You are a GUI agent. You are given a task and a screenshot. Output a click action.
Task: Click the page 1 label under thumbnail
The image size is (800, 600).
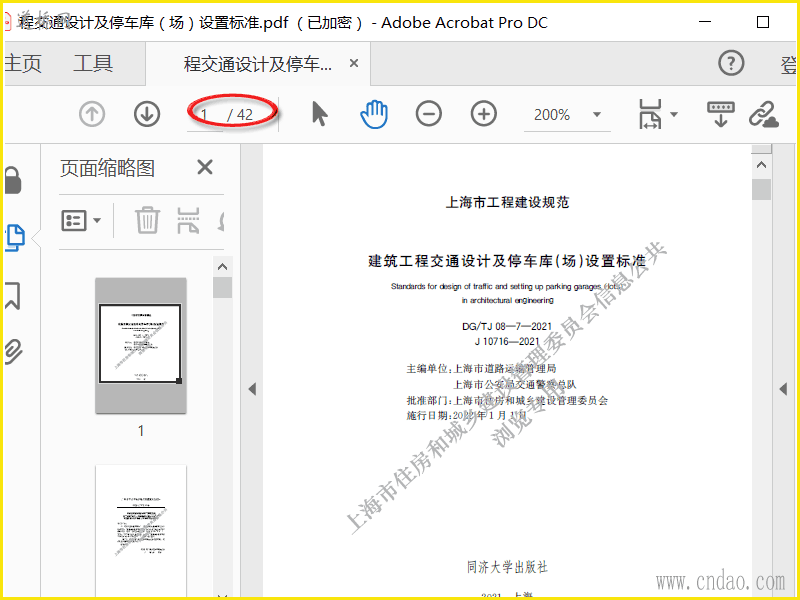tap(141, 431)
